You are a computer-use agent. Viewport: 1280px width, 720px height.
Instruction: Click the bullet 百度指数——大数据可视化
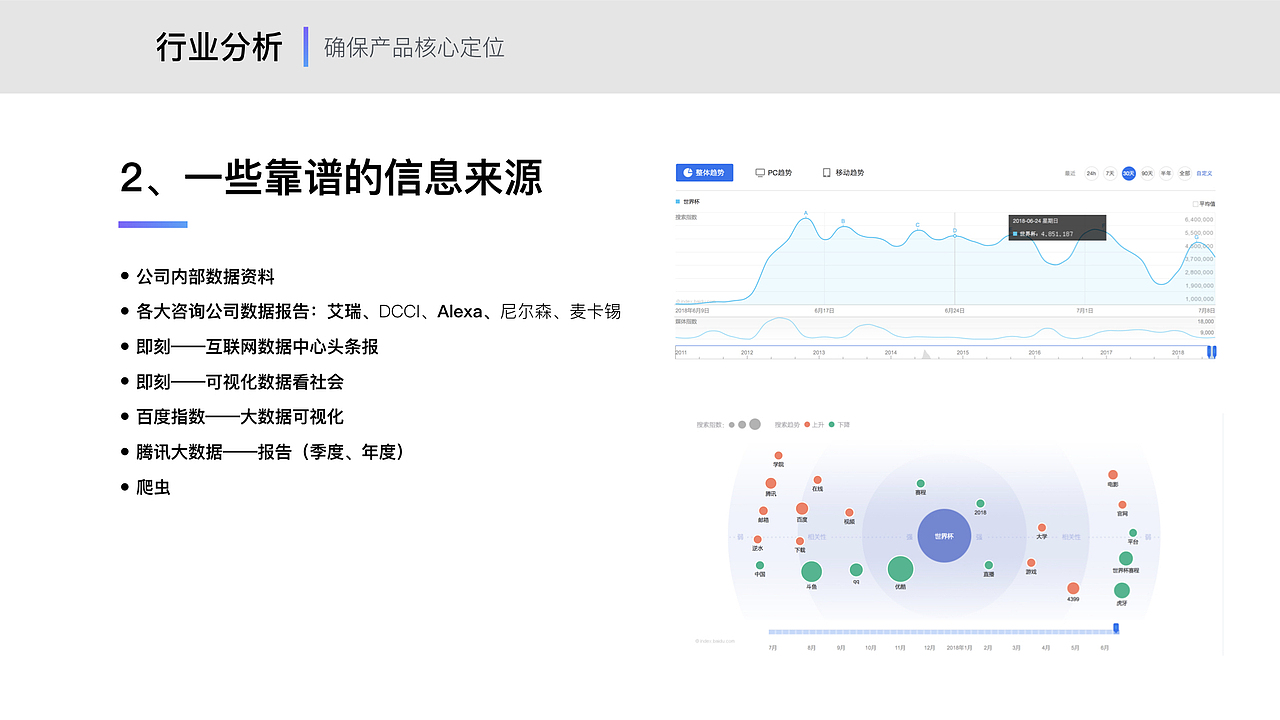[240, 416]
